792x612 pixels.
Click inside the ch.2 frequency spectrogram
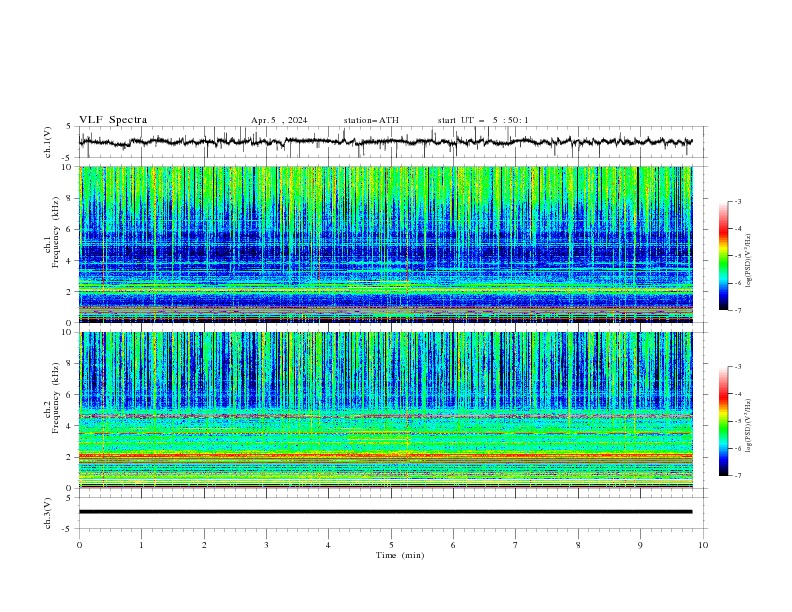coord(385,410)
